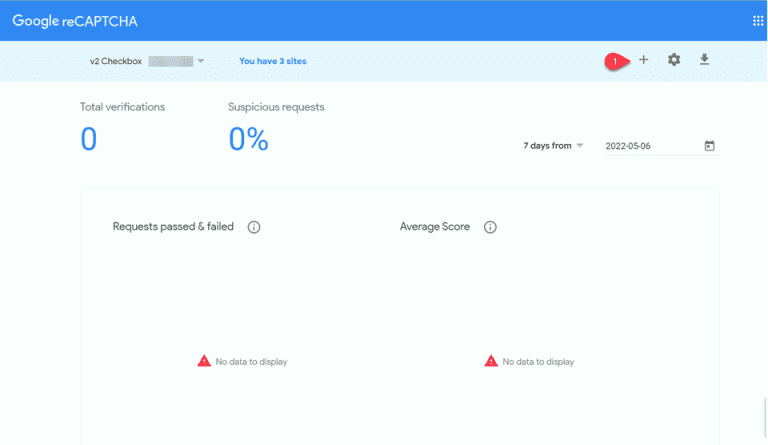The height and width of the screenshot is (445, 768).
Task: Click the total verifications value 0
Action: click(x=89, y=139)
